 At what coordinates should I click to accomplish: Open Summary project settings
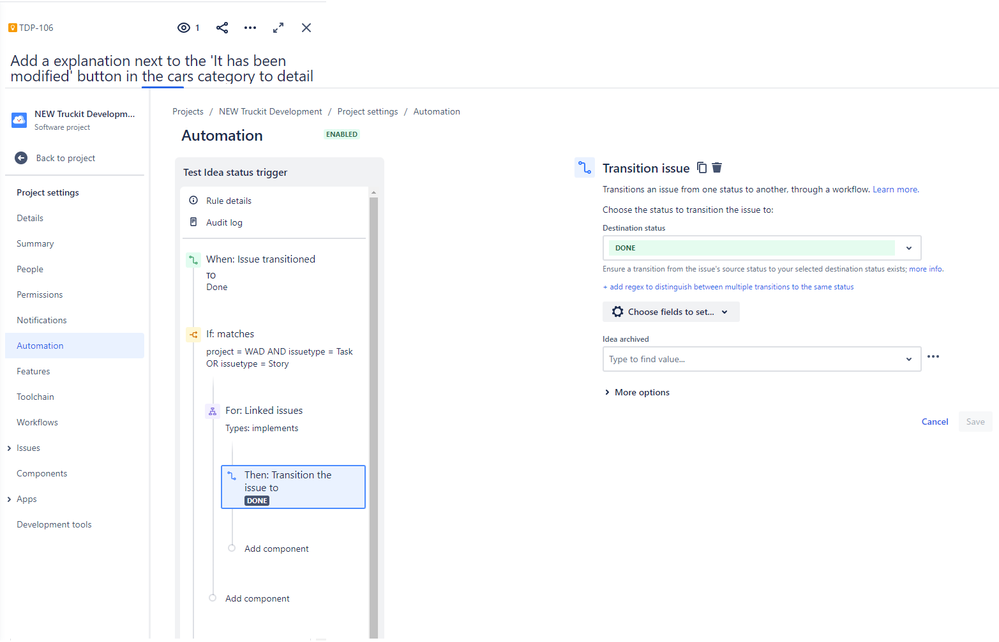coord(35,244)
